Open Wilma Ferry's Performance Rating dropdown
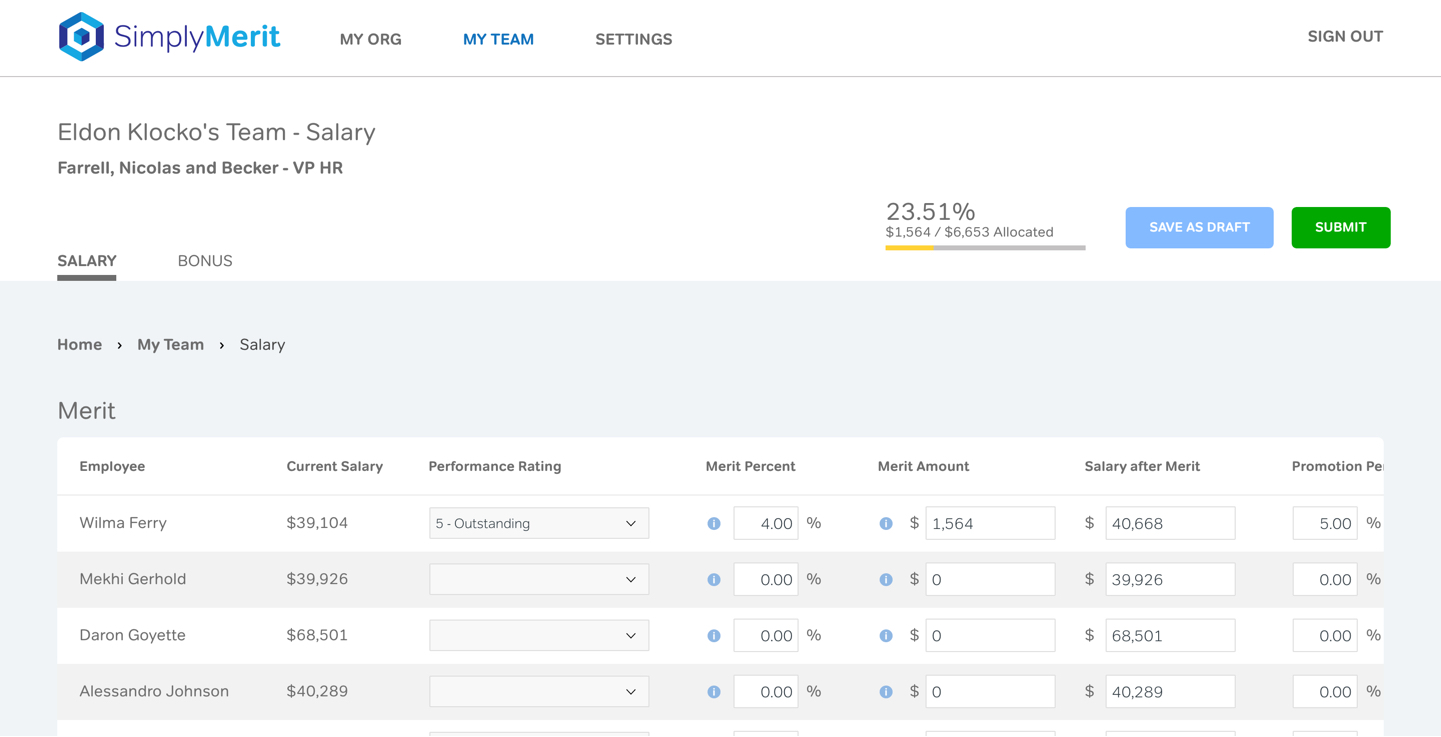 pyautogui.click(x=539, y=523)
